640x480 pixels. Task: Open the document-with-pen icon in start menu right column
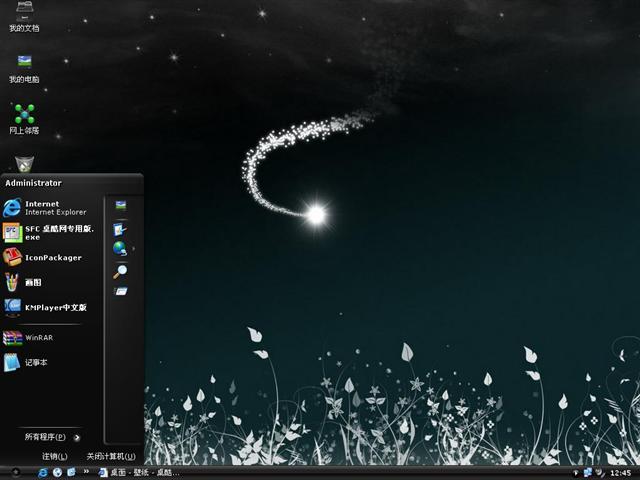[x=120, y=230]
